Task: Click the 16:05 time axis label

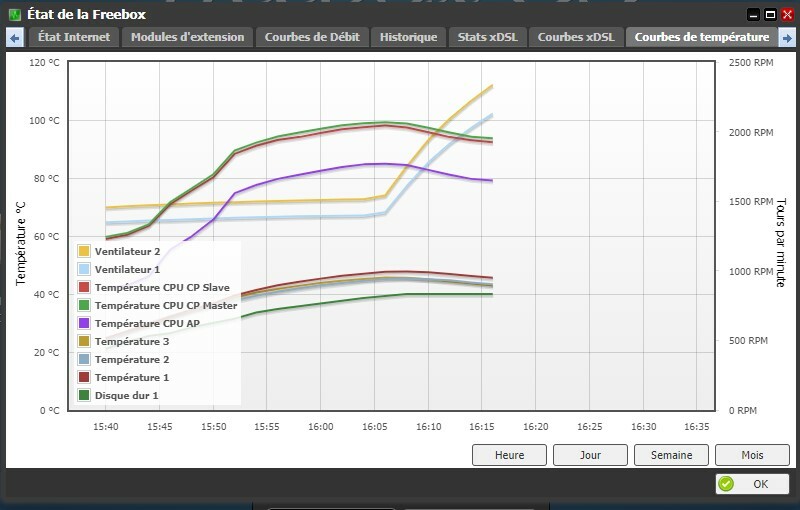Action: coord(374,426)
